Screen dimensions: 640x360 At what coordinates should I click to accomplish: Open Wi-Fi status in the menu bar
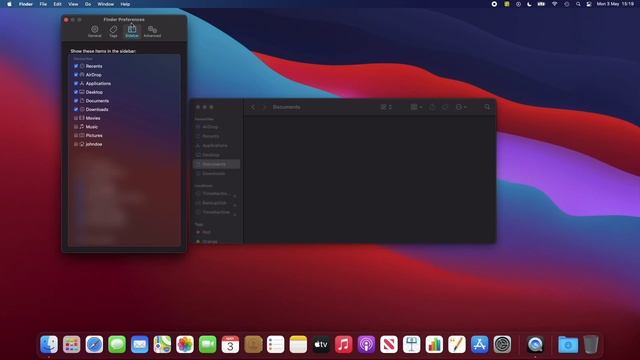pyautogui.click(x=554, y=4)
